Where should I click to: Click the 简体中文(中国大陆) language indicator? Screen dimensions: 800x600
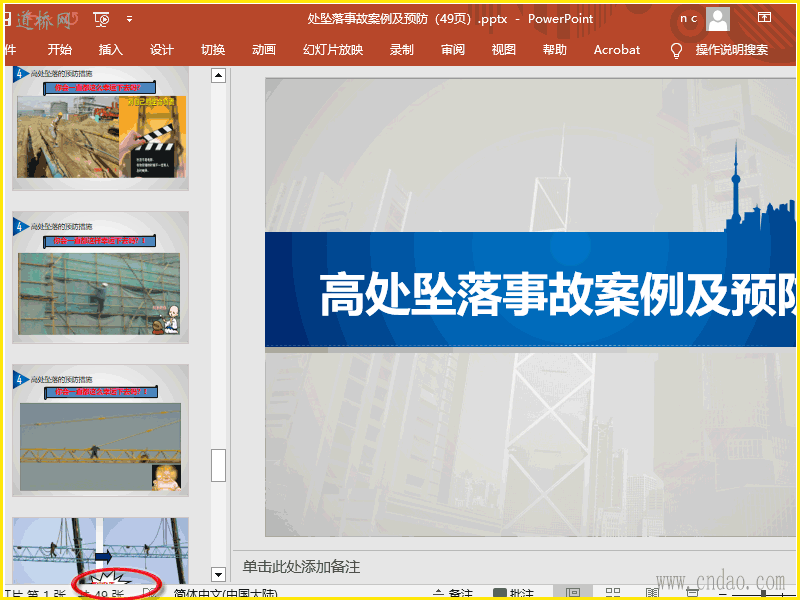pyautogui.click(x=226, y=595)
